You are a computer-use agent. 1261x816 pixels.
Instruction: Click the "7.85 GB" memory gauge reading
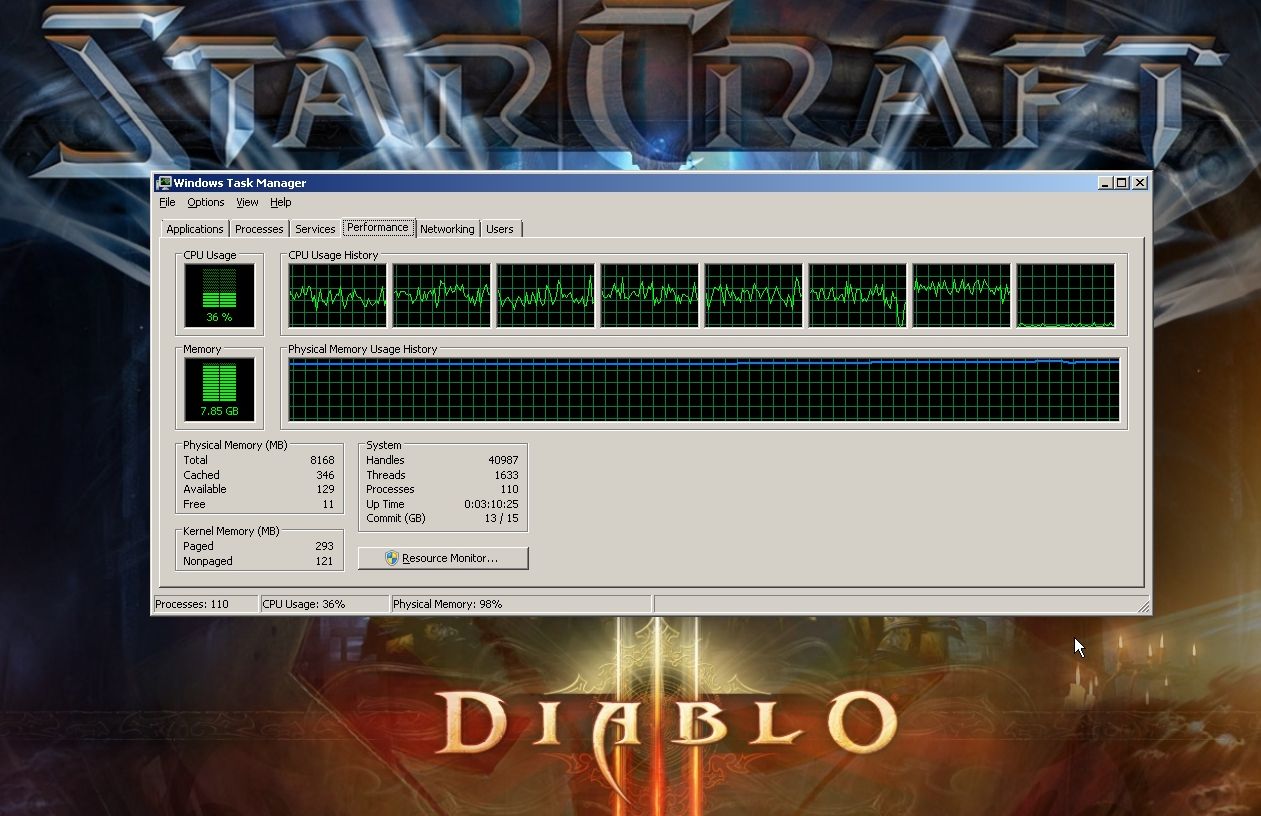coord(219,411)
